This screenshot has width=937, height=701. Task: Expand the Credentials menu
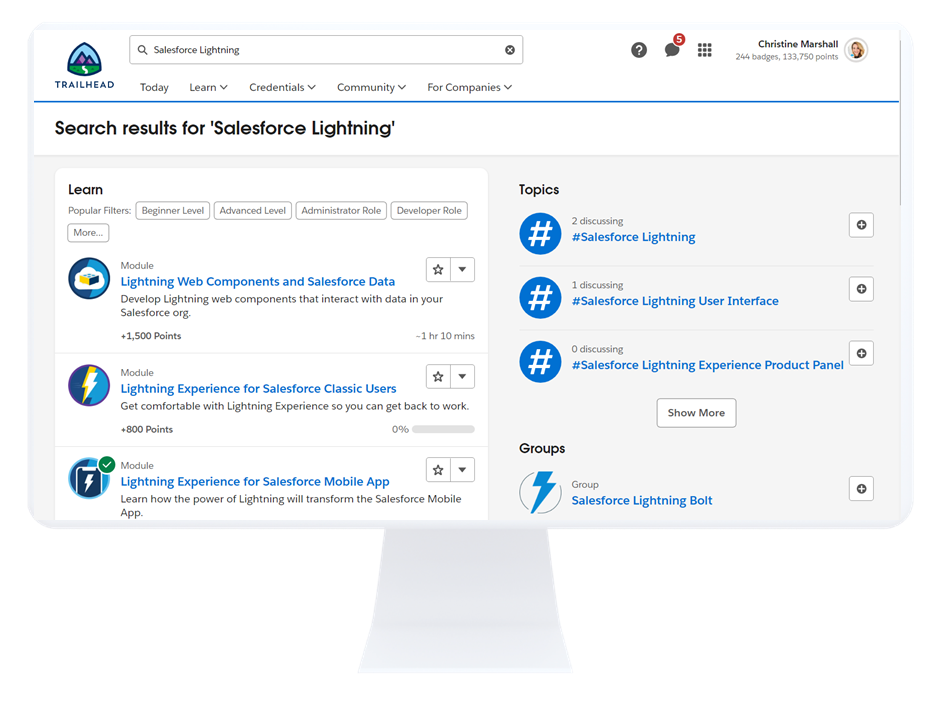(282, 87)
